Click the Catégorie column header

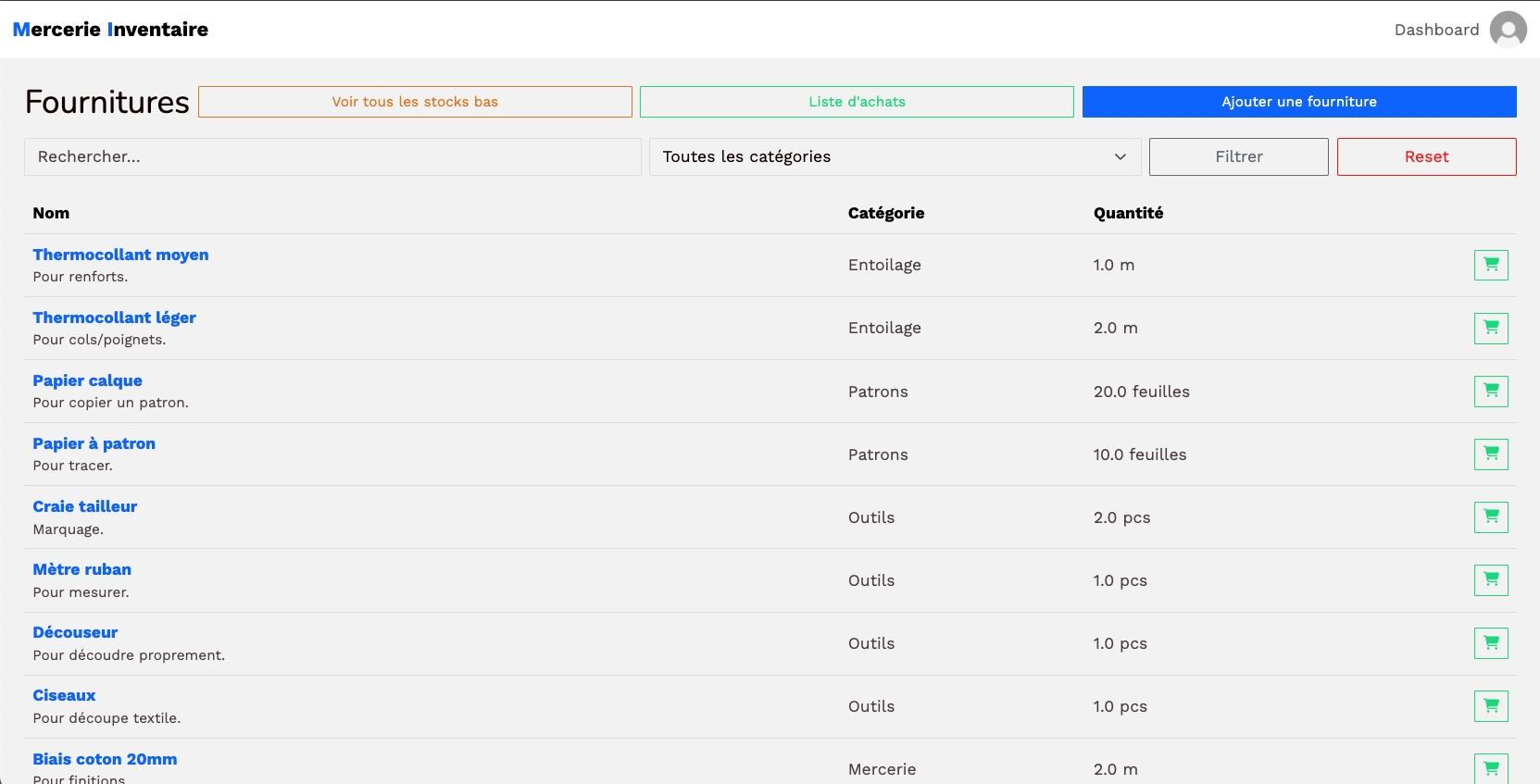tap(886, 213)
